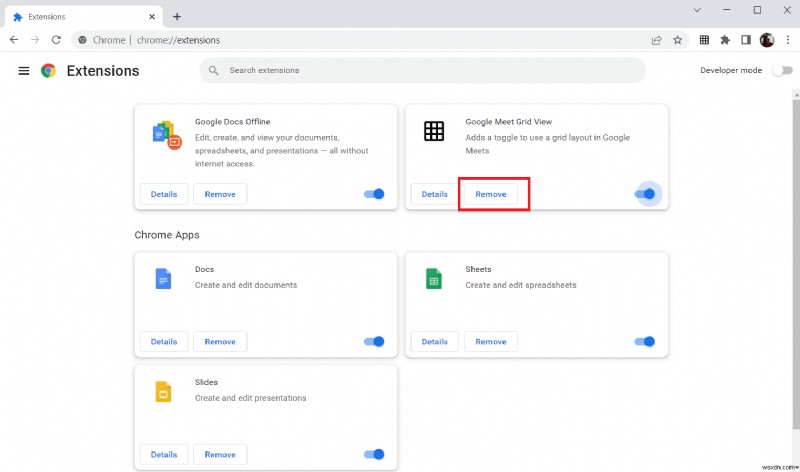Open a new tab with plus button
The width and height of the screenshot is (800, 472).
(177, 16)
